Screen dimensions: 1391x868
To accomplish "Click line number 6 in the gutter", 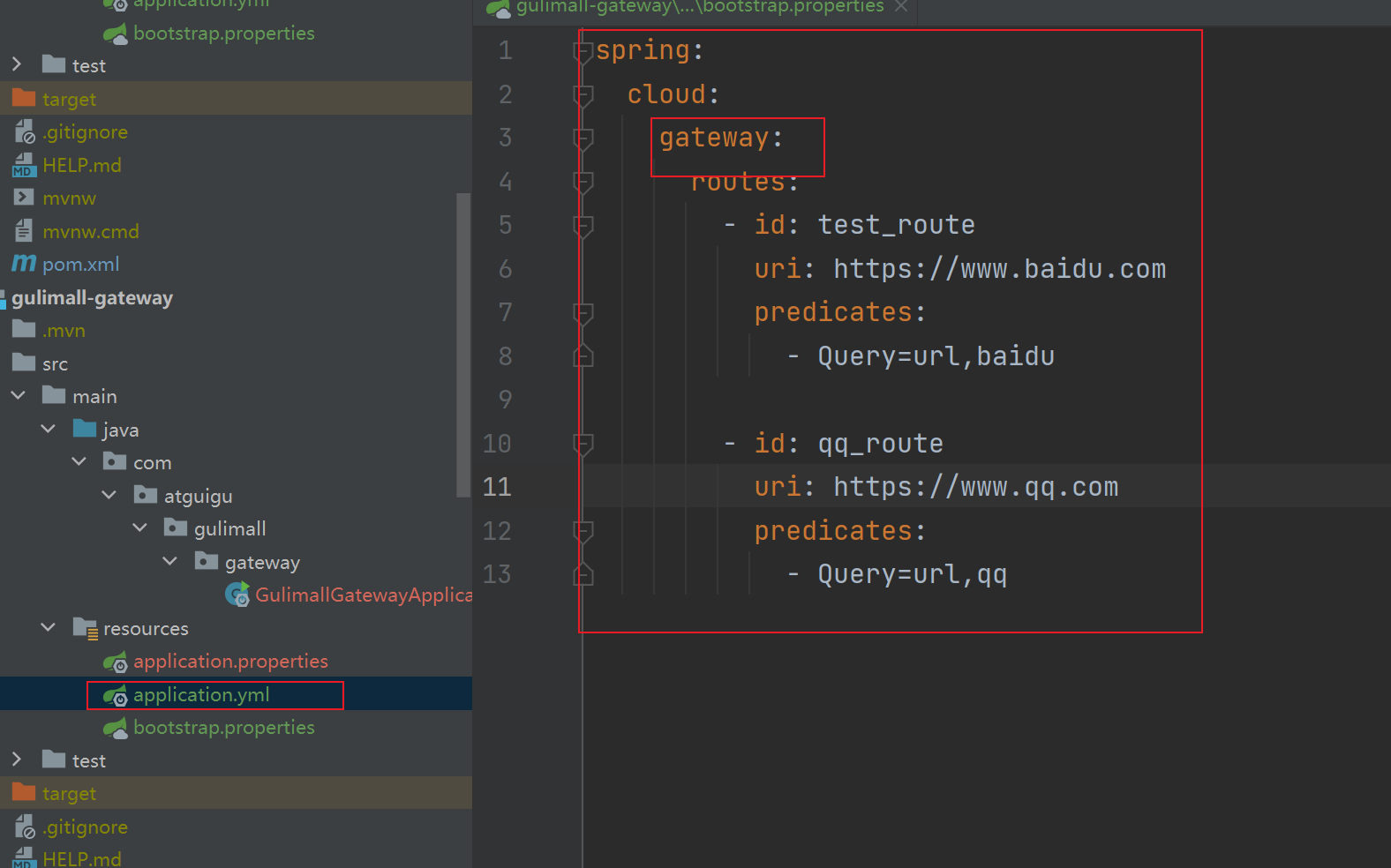I will point(506,269).
